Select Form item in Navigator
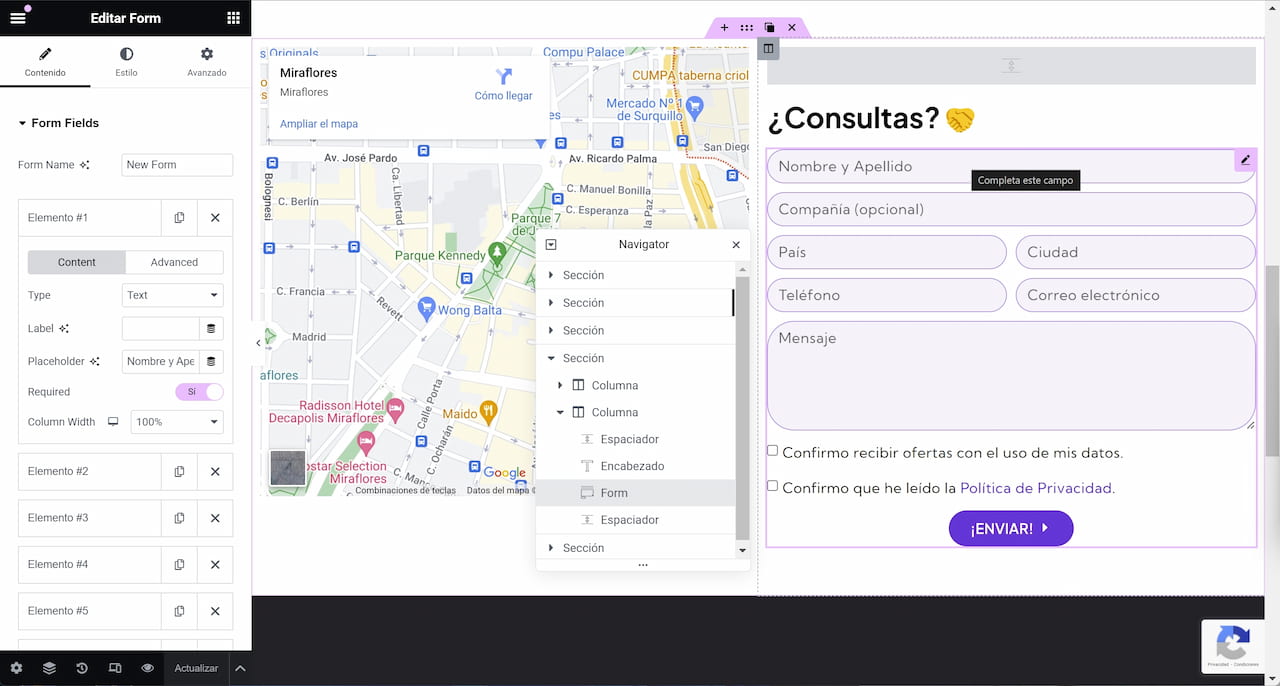 636,493
